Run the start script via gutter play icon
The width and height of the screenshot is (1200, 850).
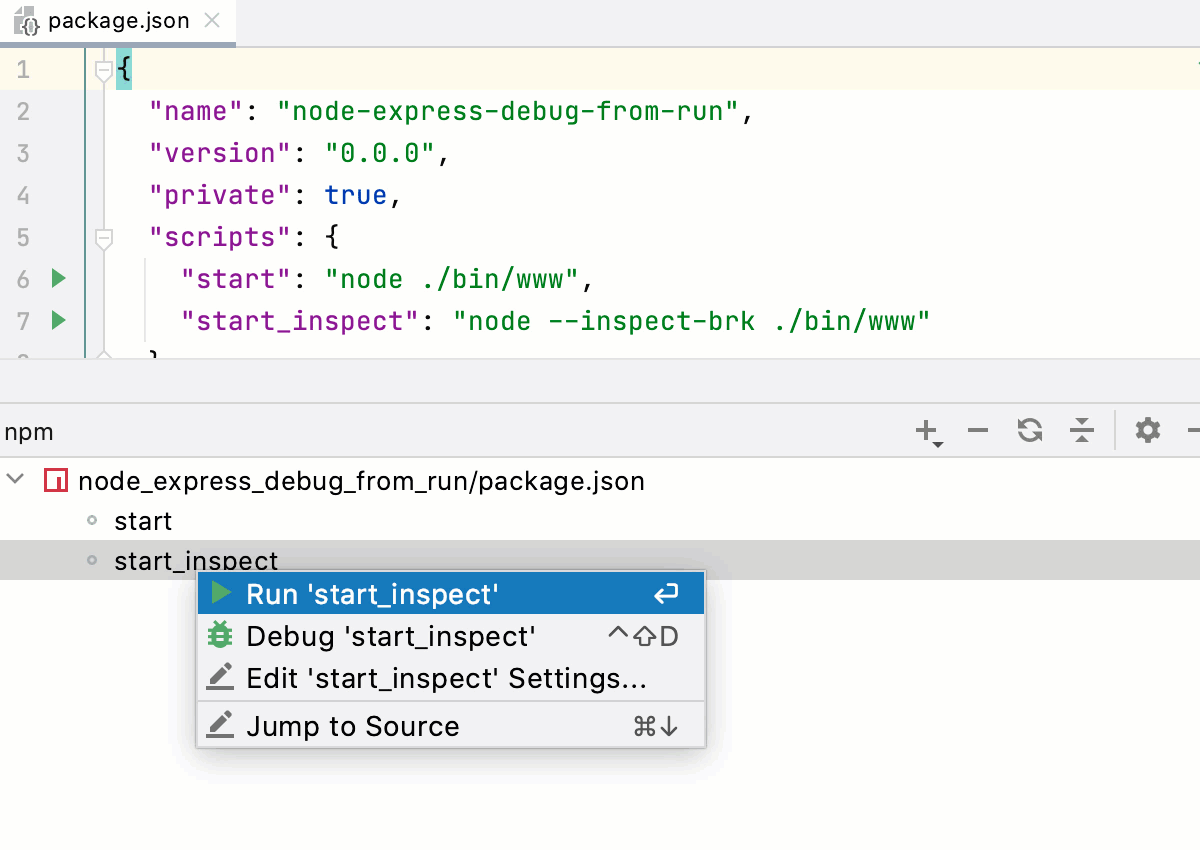pos(58,279)
